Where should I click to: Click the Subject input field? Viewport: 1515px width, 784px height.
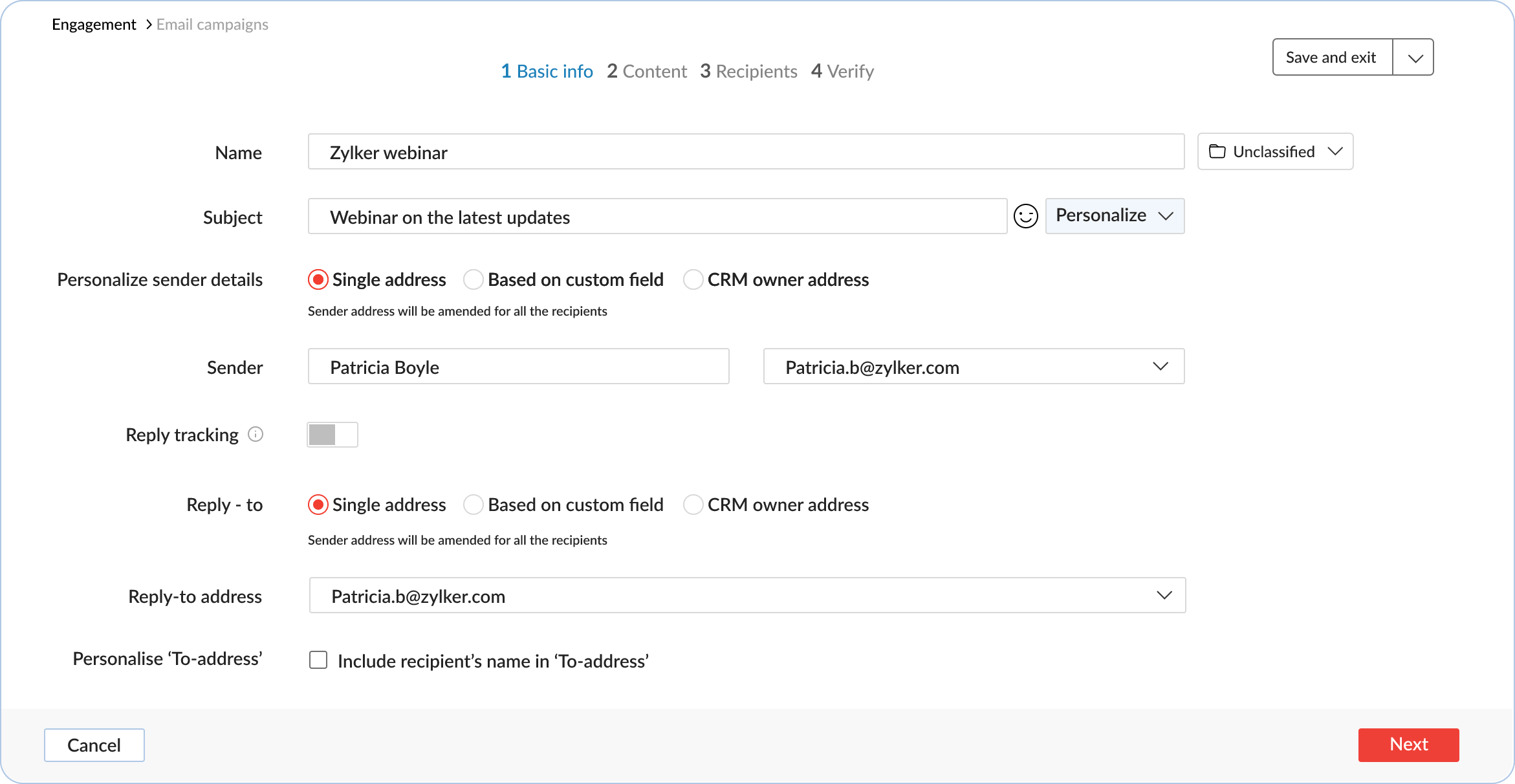coord(657,217)
